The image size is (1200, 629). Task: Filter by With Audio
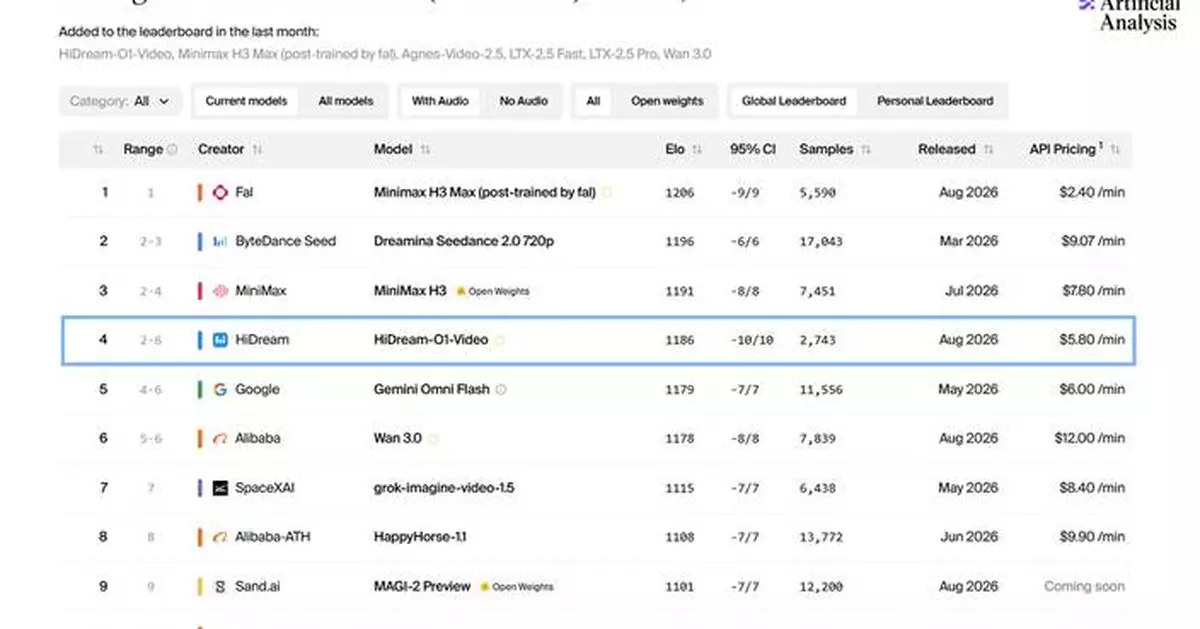(440, 101)
